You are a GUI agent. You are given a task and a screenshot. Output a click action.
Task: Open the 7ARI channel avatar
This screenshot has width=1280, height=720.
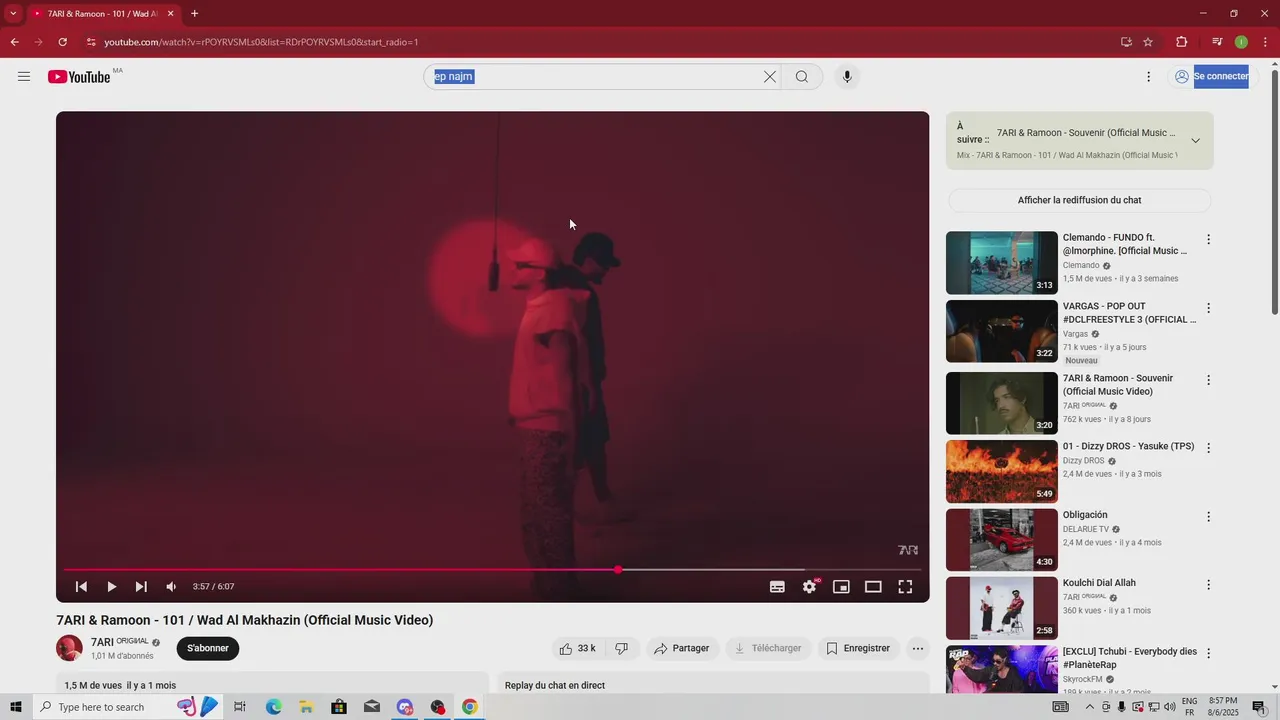[x=69, y=648]
